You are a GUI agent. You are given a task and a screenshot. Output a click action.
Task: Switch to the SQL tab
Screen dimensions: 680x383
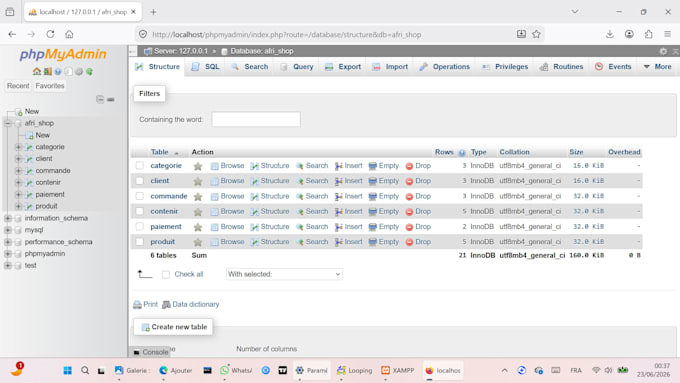point(206,67)
